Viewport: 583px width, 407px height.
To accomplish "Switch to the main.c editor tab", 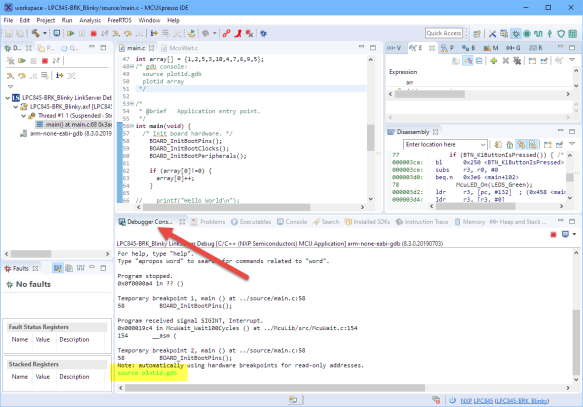I will pos(136,48).
